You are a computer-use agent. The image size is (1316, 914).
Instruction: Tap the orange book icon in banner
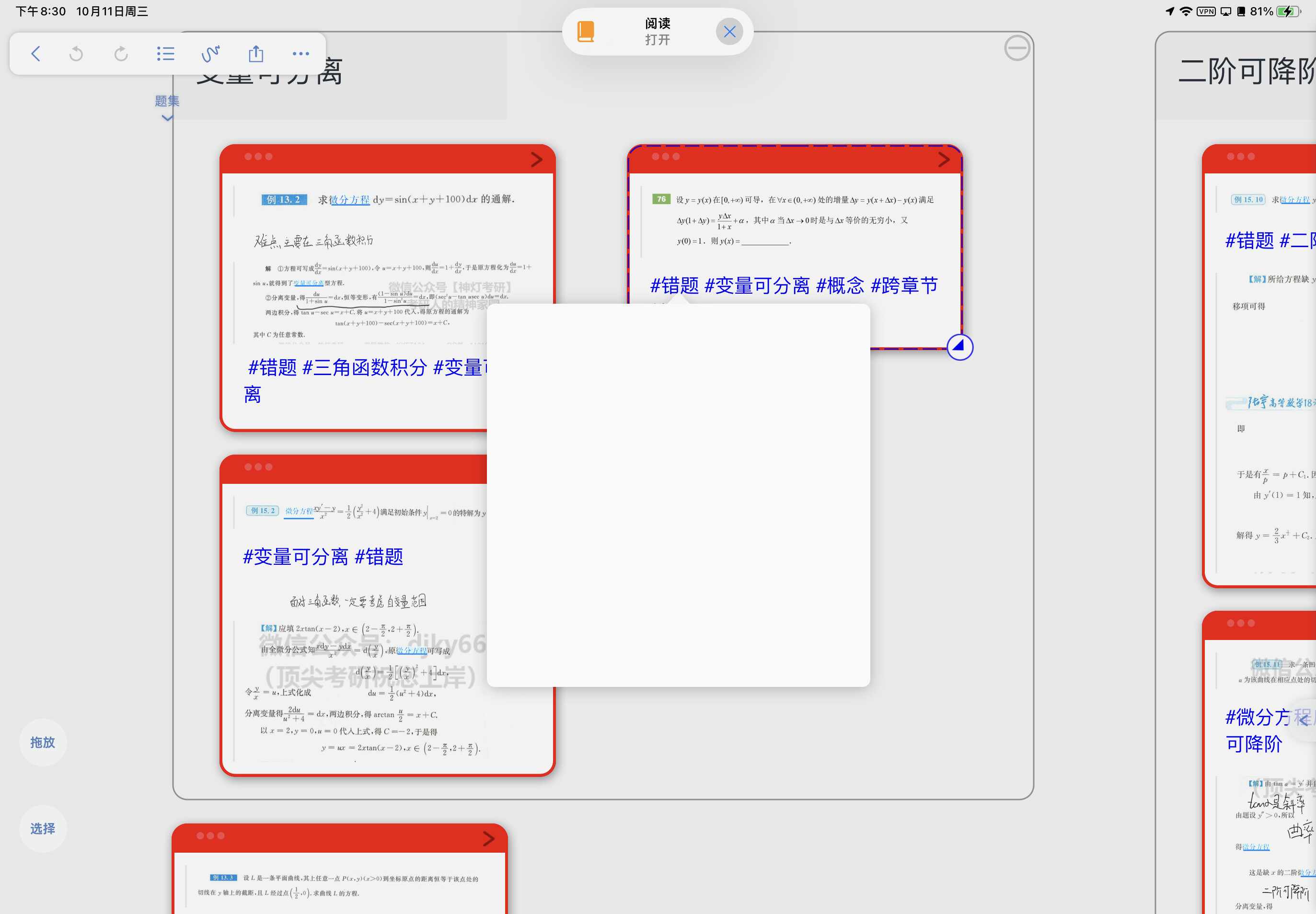click(586, 32)
